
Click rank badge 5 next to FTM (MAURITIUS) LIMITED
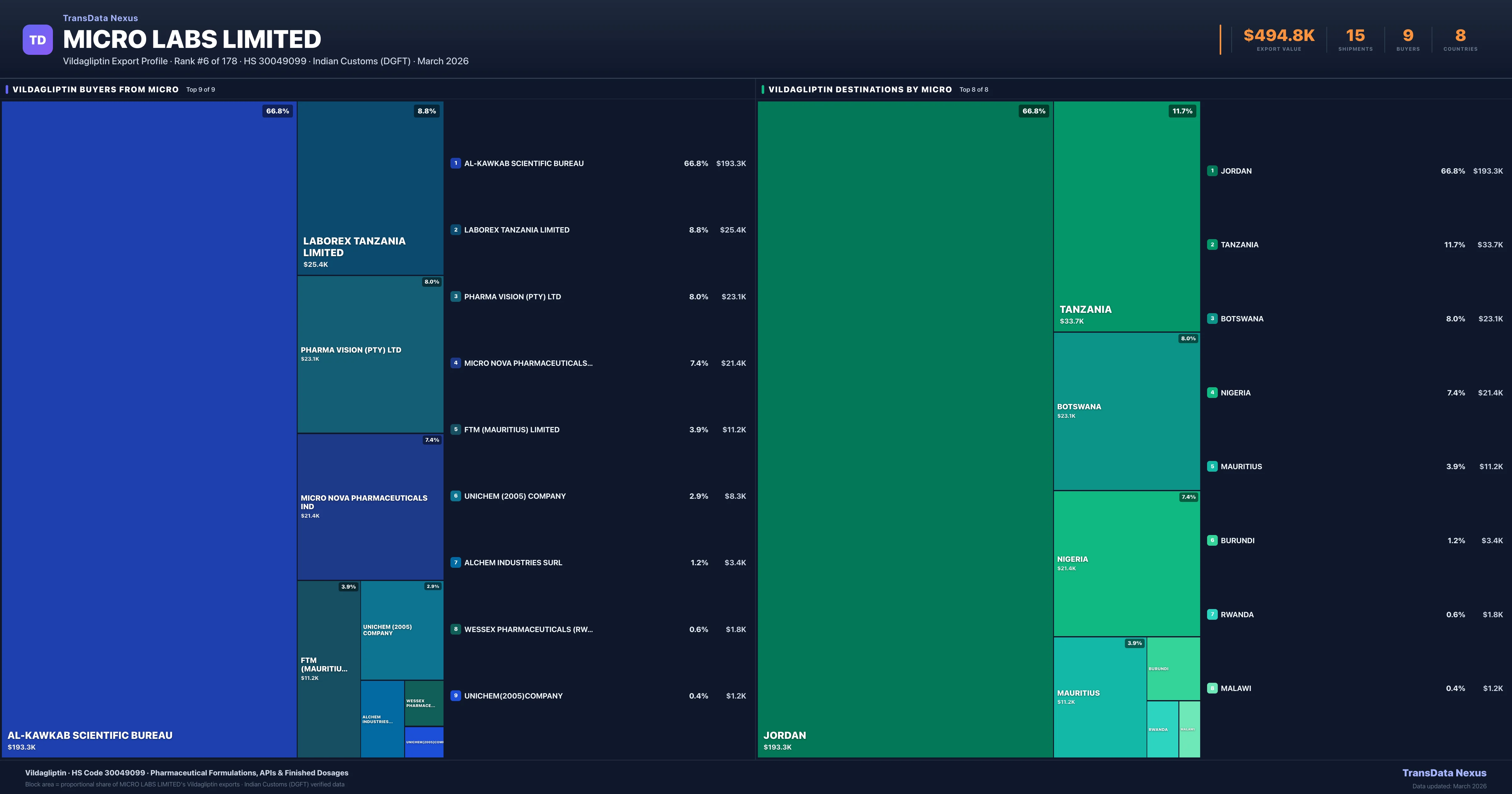tap(456, 429)
